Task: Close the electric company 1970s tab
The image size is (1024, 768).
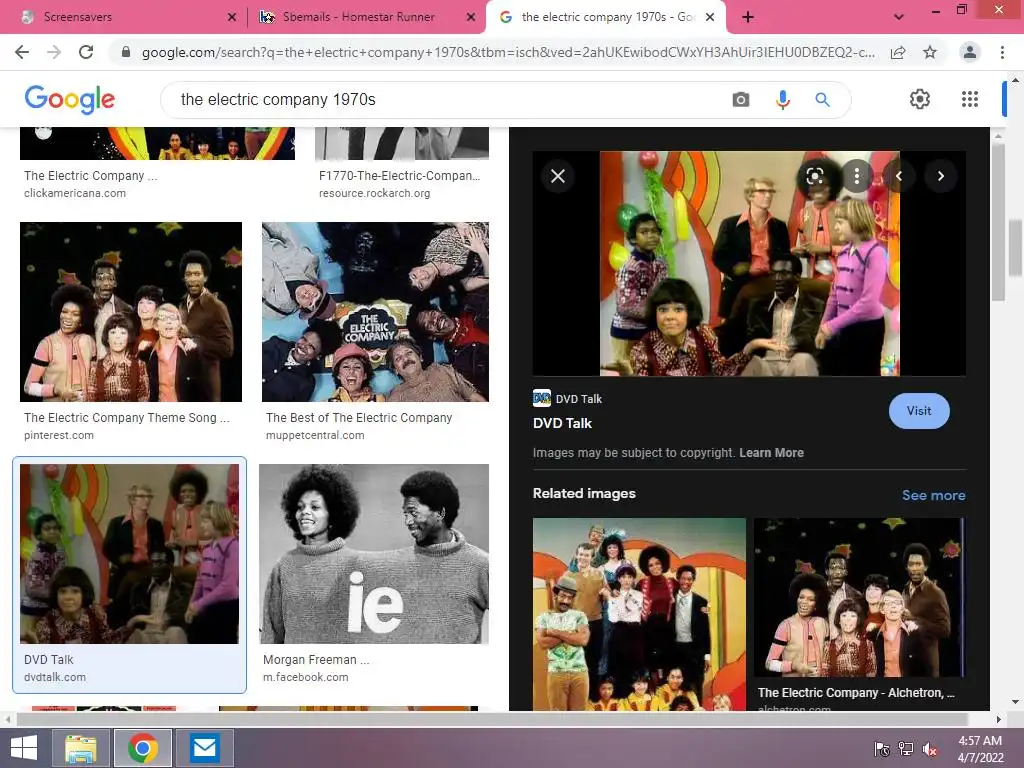Action: pyautogui.click(x=710, y=17)
